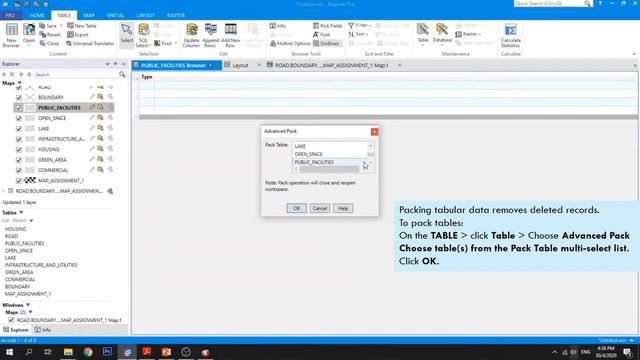This screenshot has height=360, width=640.
Task: Choose Append Rows
Action: 211,35
